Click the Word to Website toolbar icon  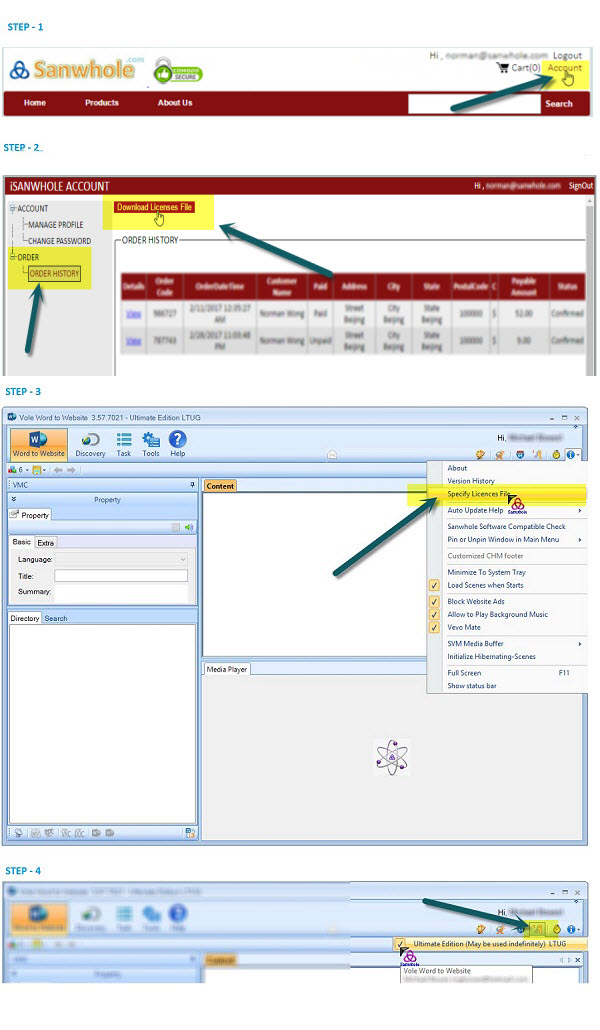tap(38, 445)
